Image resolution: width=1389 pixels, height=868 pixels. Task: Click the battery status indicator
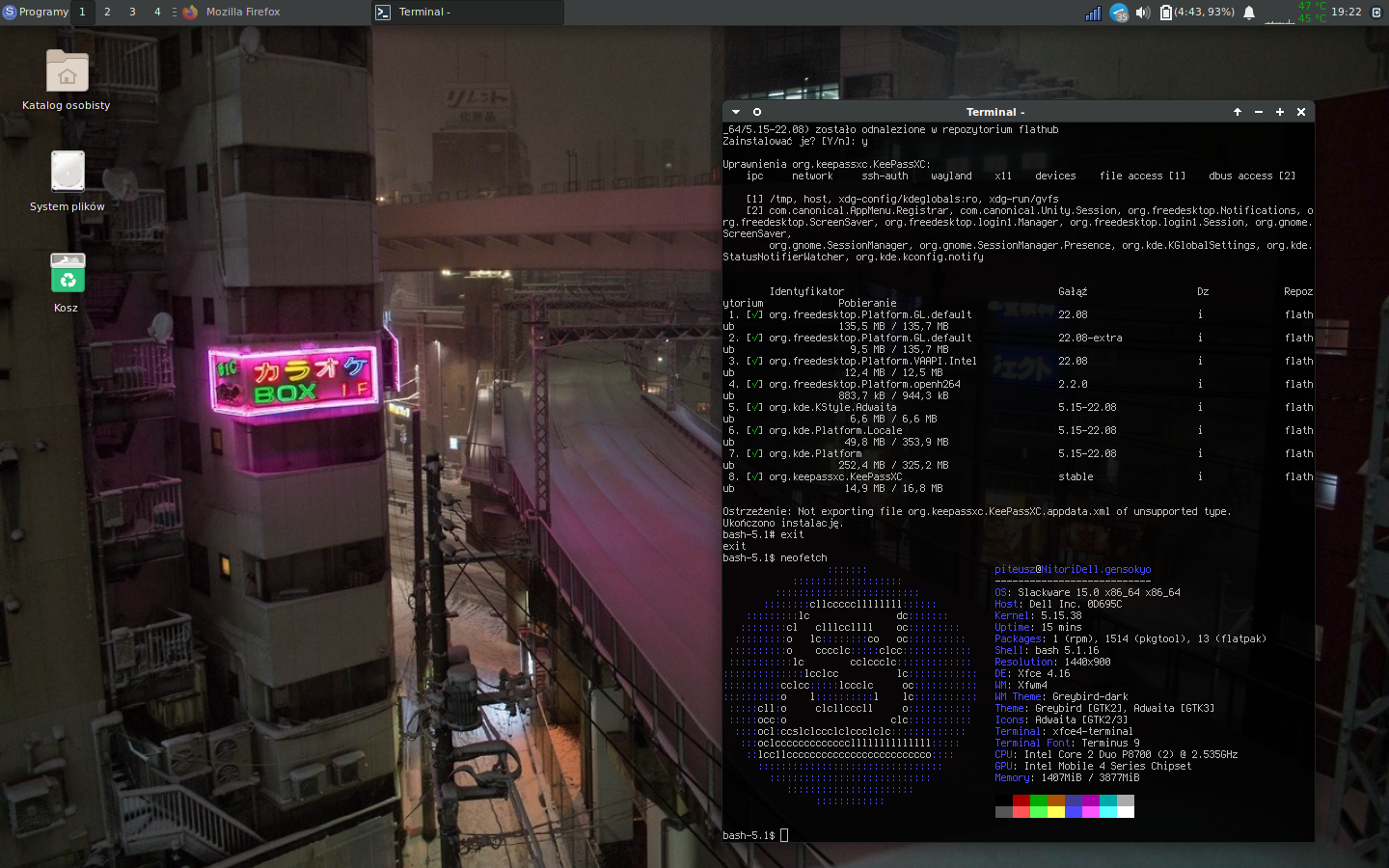pos(1197,13)
